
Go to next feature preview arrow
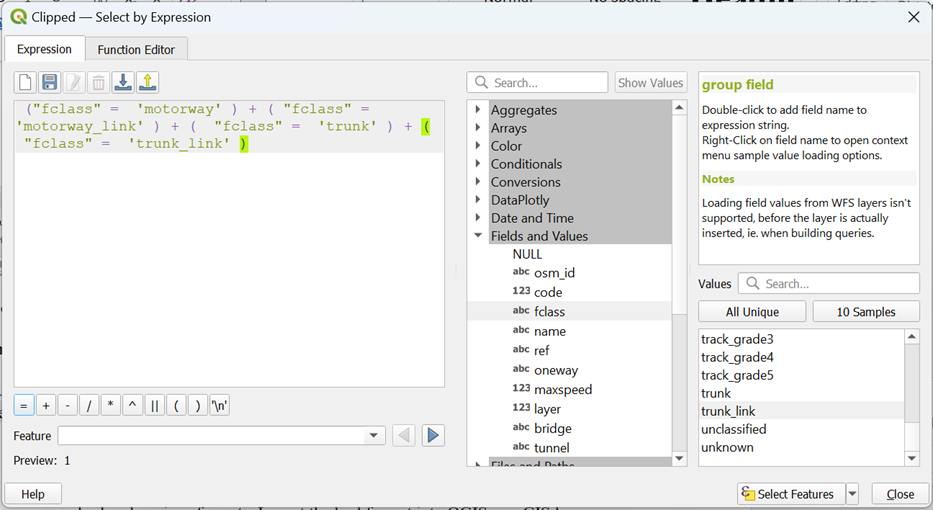click(432, 436)
